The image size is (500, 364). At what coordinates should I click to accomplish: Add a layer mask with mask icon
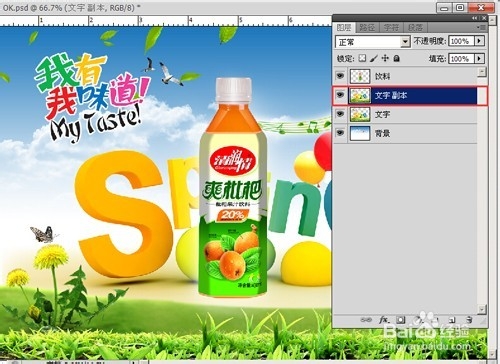(401, 320)
